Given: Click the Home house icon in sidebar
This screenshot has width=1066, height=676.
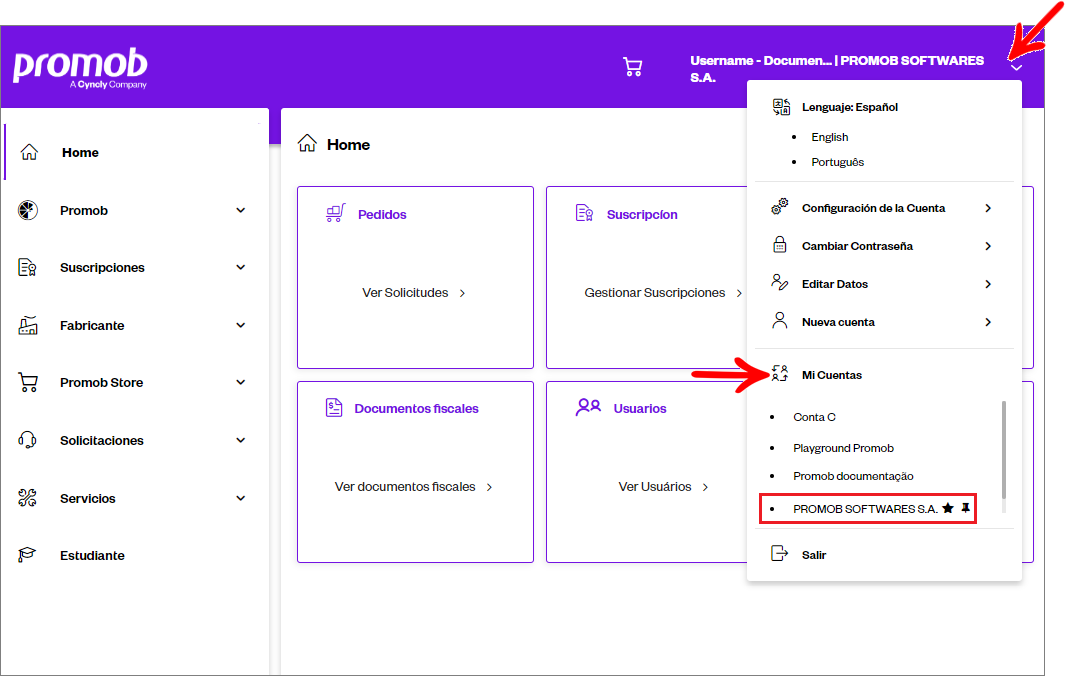Looking at the screenshot, I should coord(29,152).
